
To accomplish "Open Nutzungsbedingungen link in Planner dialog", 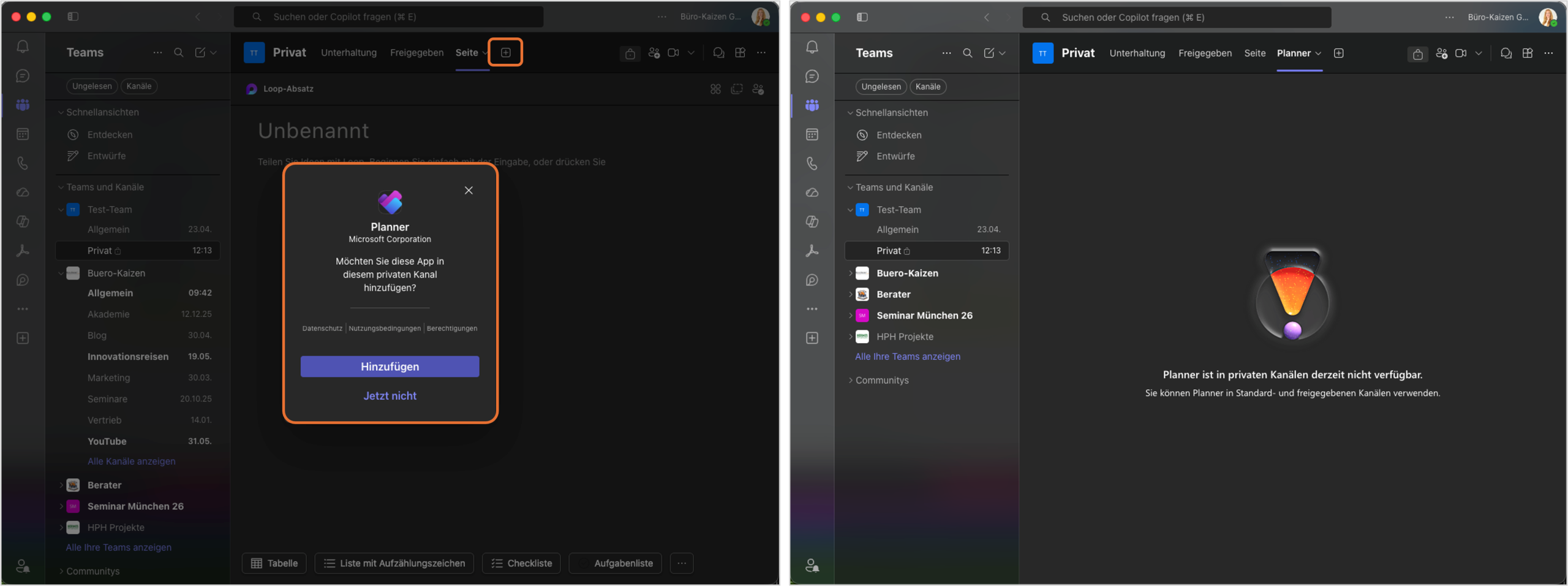I will pyautogui.click(x=385, y=329).
